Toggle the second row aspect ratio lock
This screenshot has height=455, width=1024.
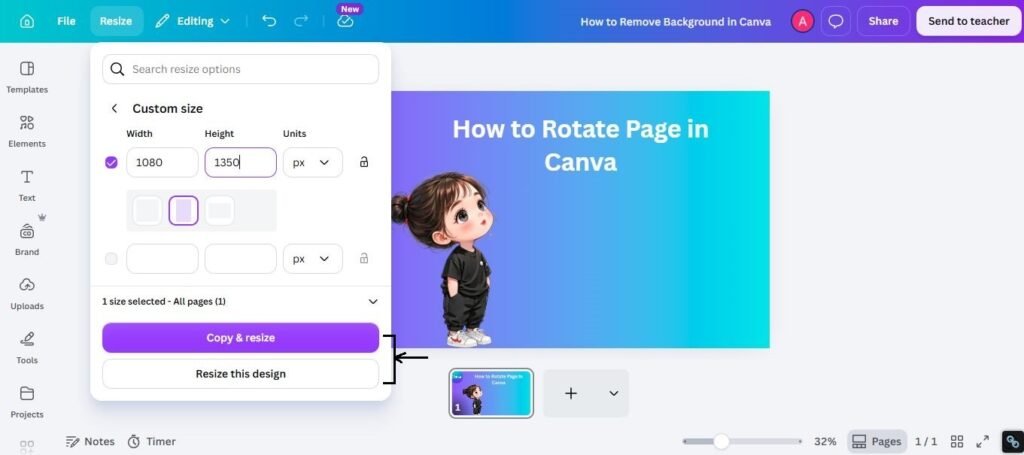364,259
